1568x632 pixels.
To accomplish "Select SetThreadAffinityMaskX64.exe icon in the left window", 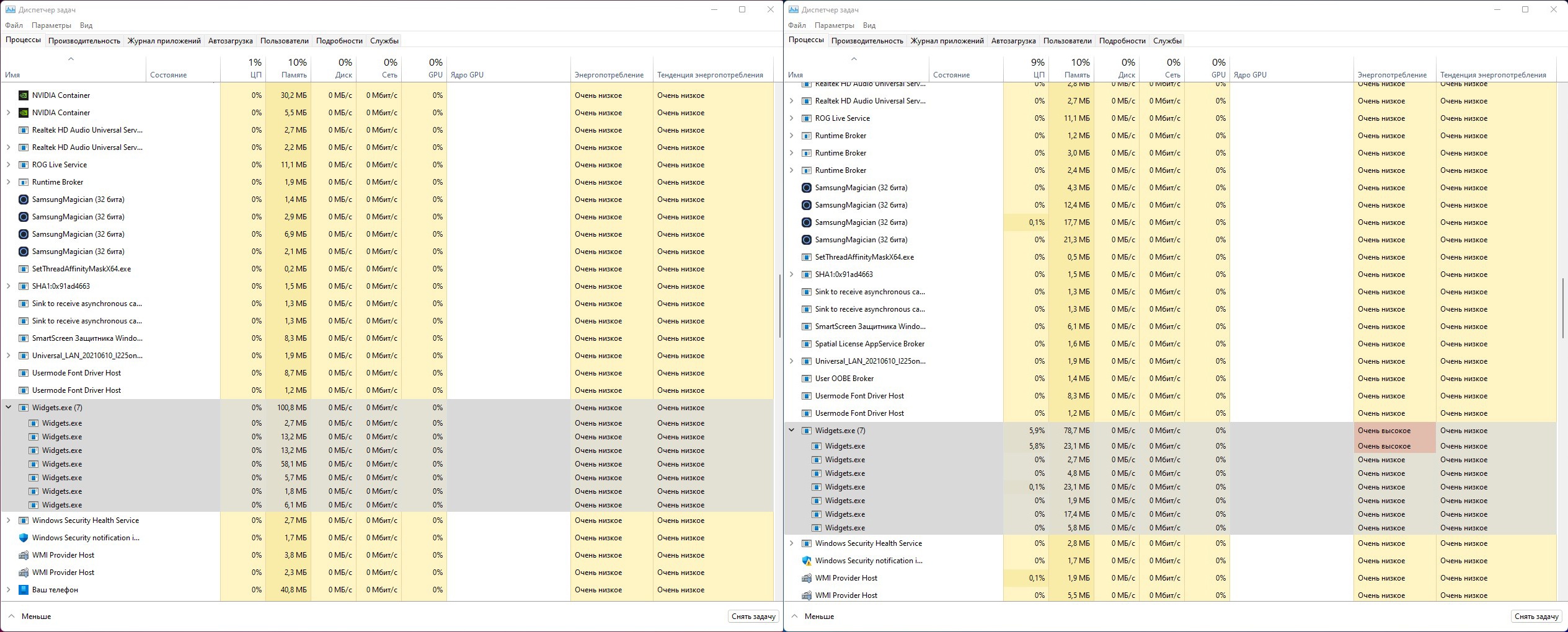I will pyautogui.click(x=24, y=269).
